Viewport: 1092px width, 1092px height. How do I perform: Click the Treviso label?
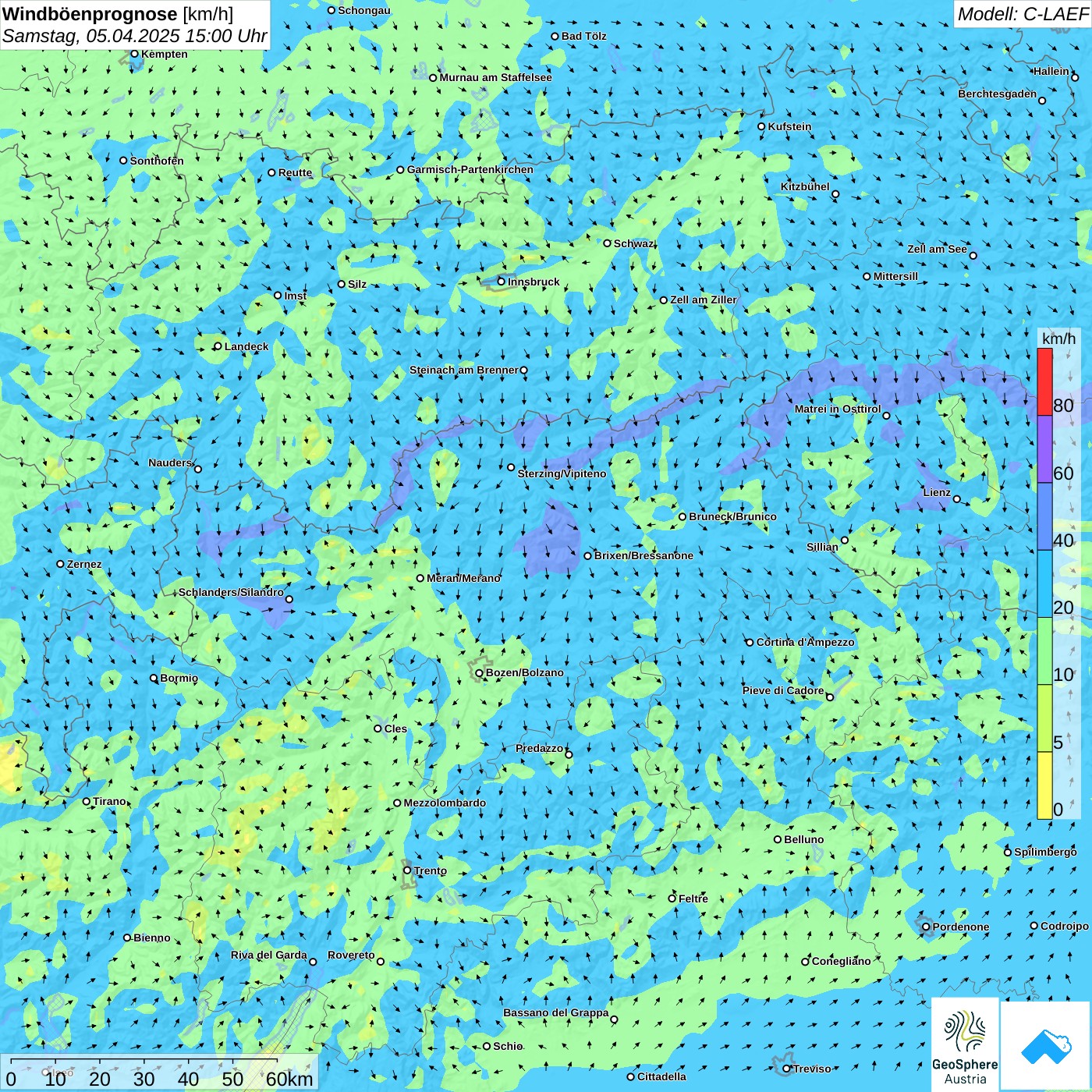pyautogui.click(x=812, y=1069)
